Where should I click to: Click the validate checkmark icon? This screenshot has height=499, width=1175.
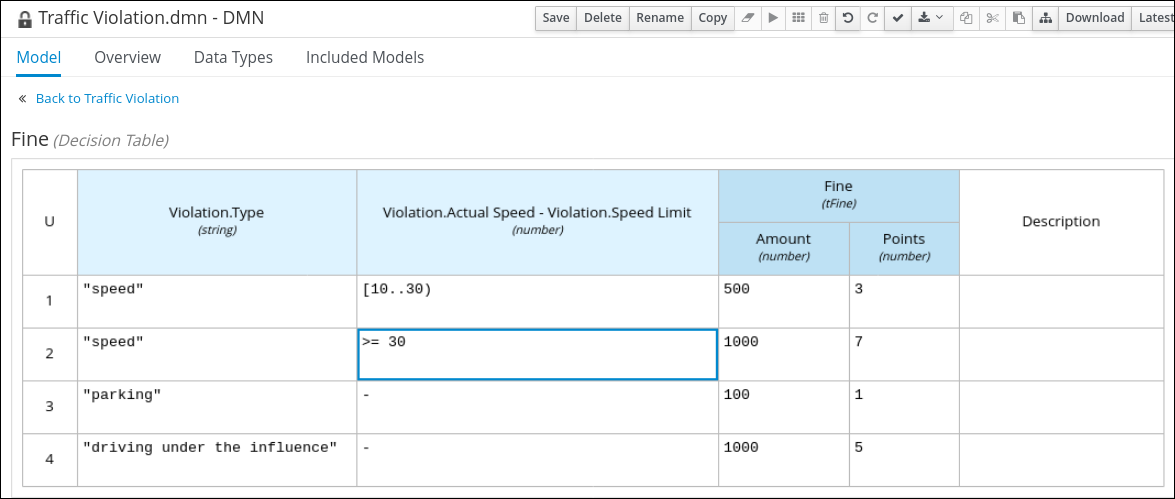[897, 18]
